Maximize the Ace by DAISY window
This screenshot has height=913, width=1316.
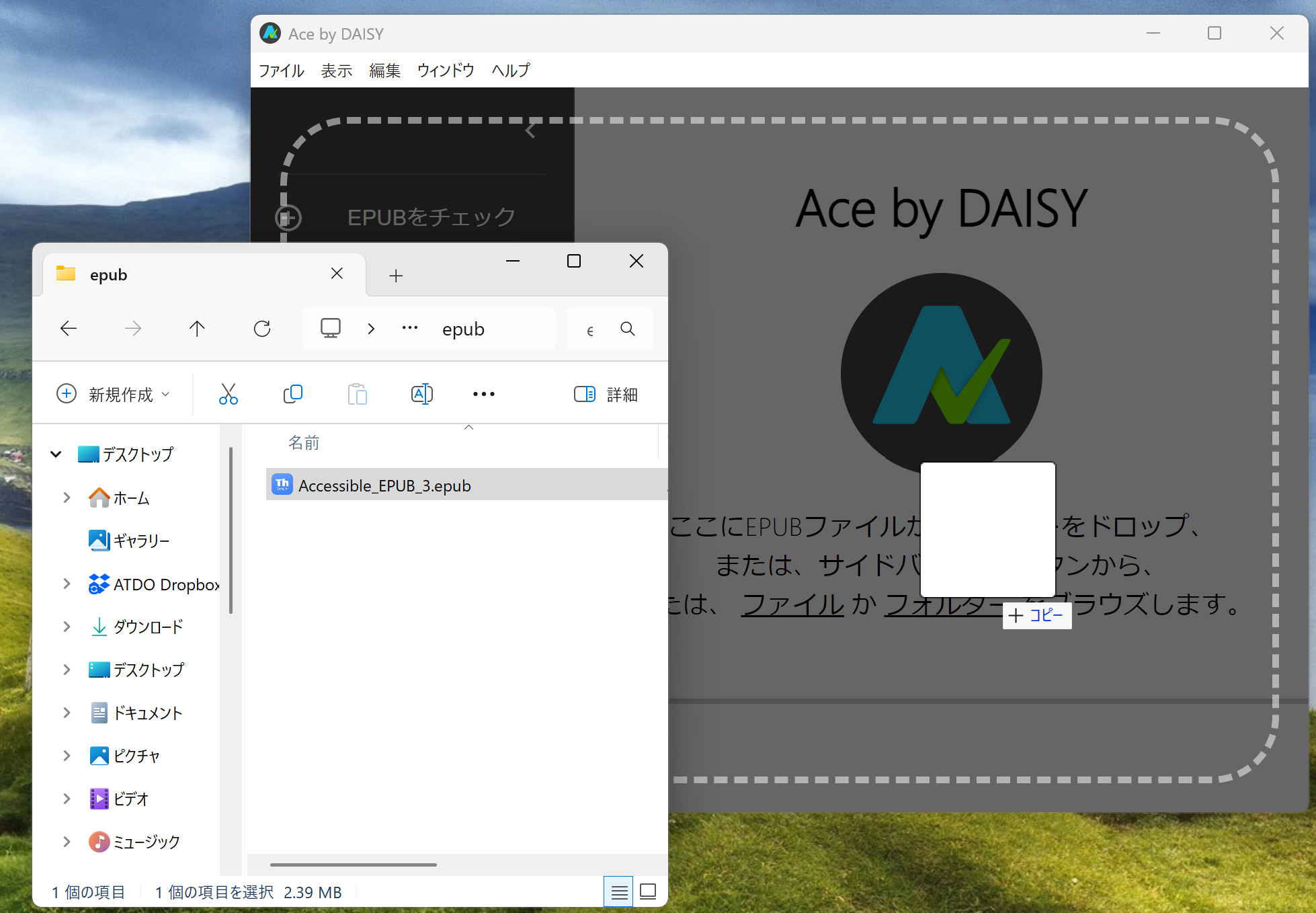[1215, 33]
